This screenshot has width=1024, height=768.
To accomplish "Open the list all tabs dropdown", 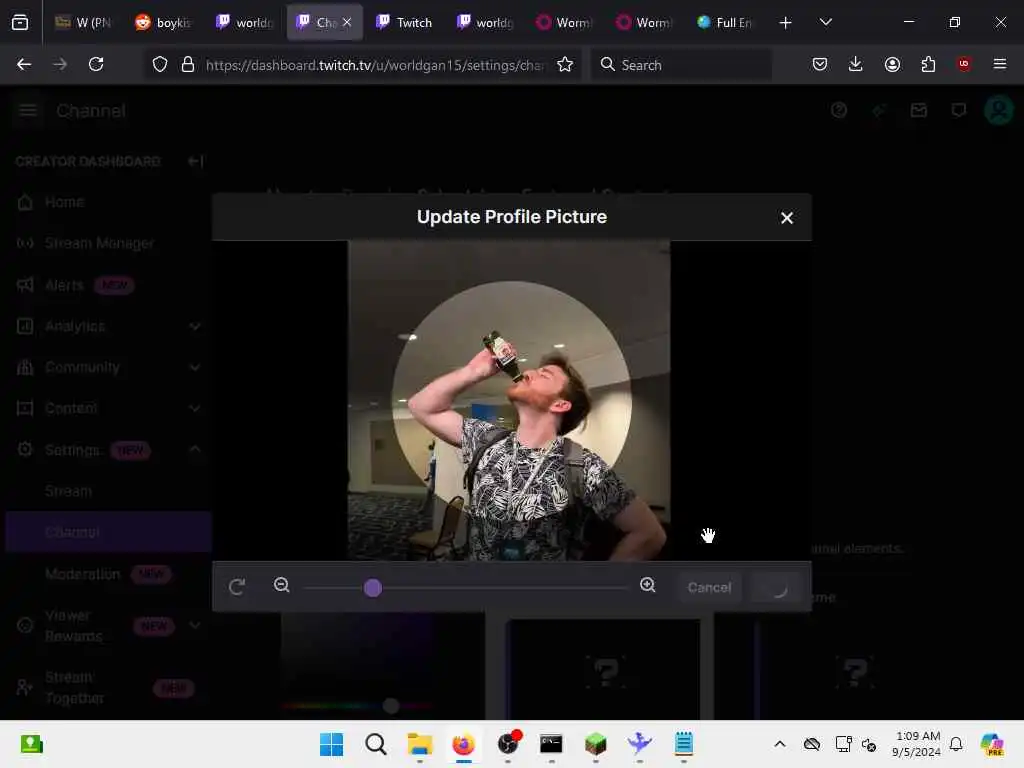I will pos(825,22).
